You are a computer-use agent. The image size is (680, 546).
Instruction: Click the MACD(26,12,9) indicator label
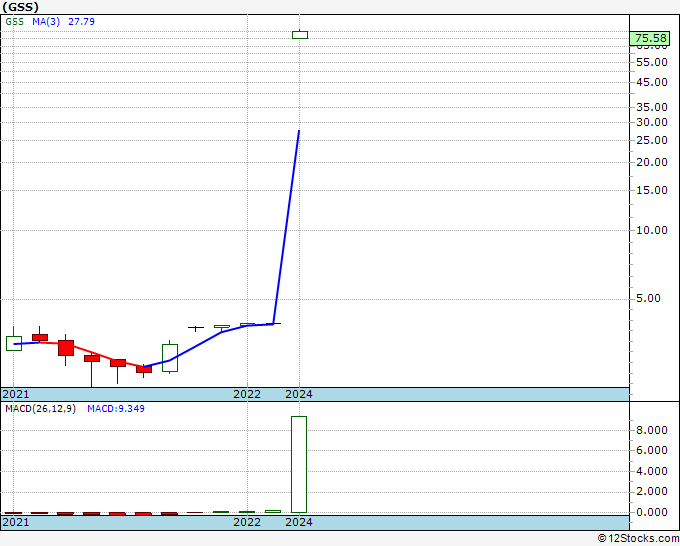40,409
